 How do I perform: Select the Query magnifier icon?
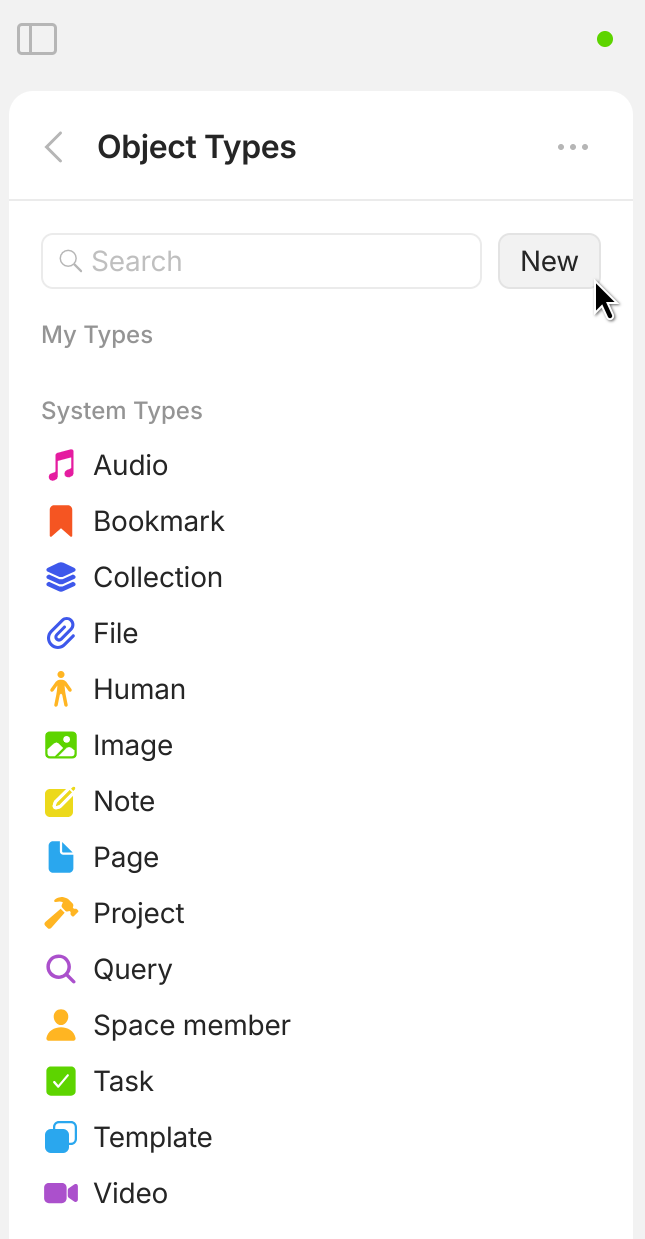(61, 969)
